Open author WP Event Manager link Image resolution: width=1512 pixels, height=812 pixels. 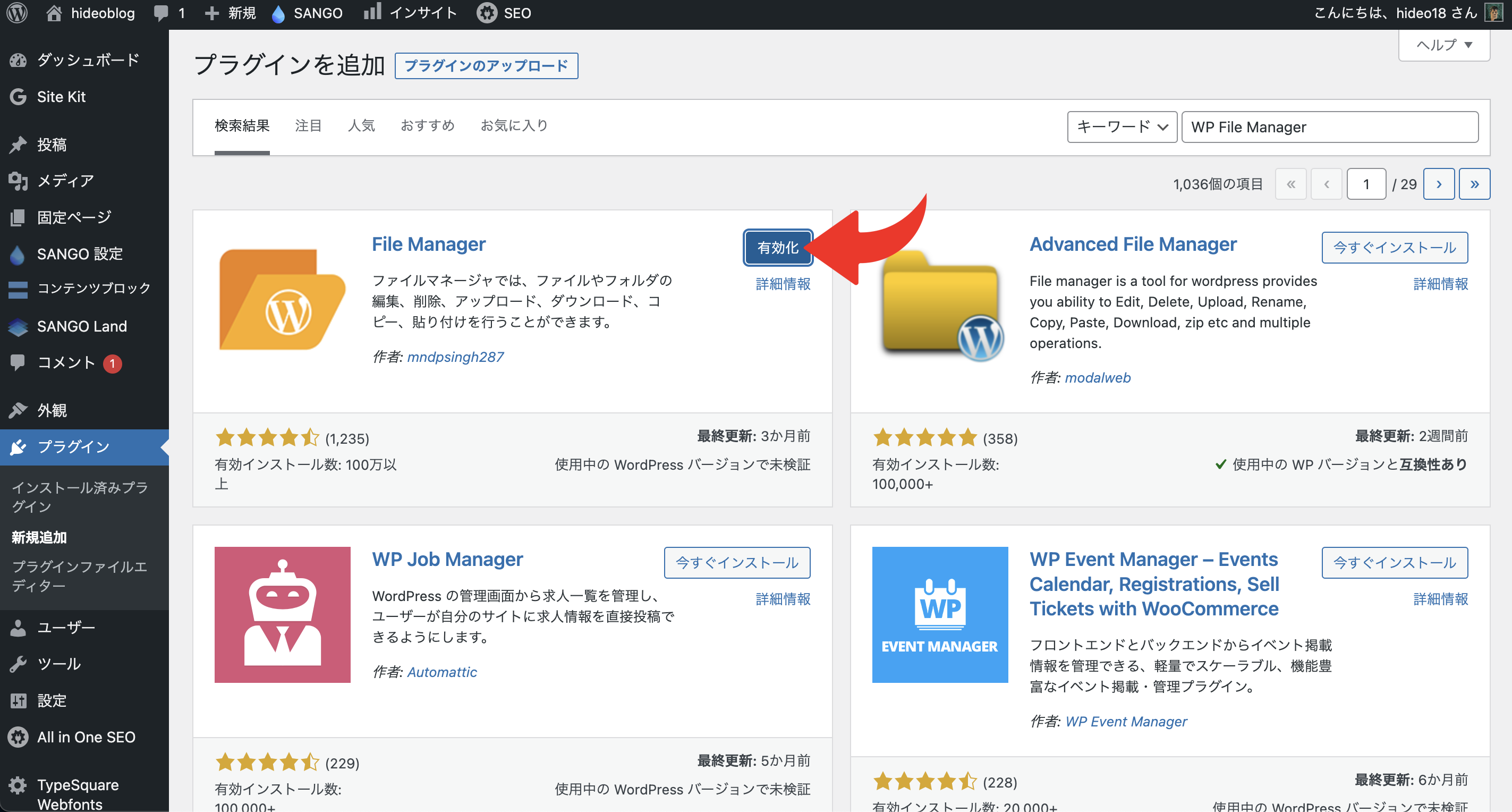[x=1126, y=722]
